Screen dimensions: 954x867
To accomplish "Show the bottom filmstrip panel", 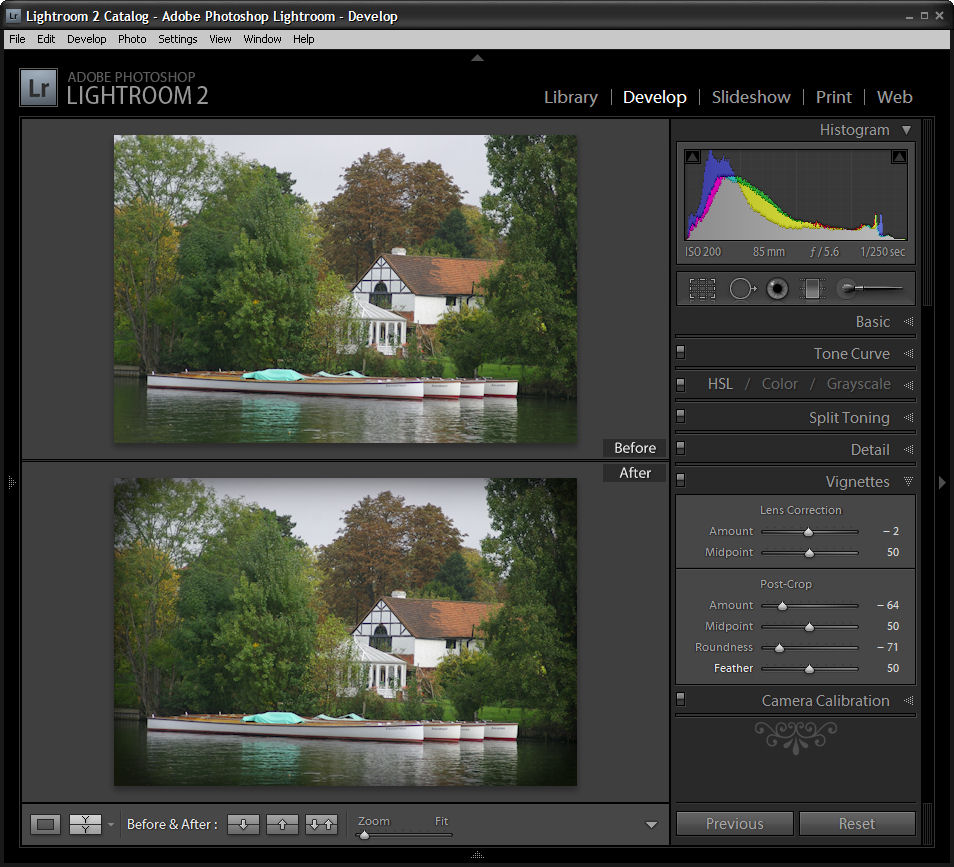I will click(x=478, y=854).
